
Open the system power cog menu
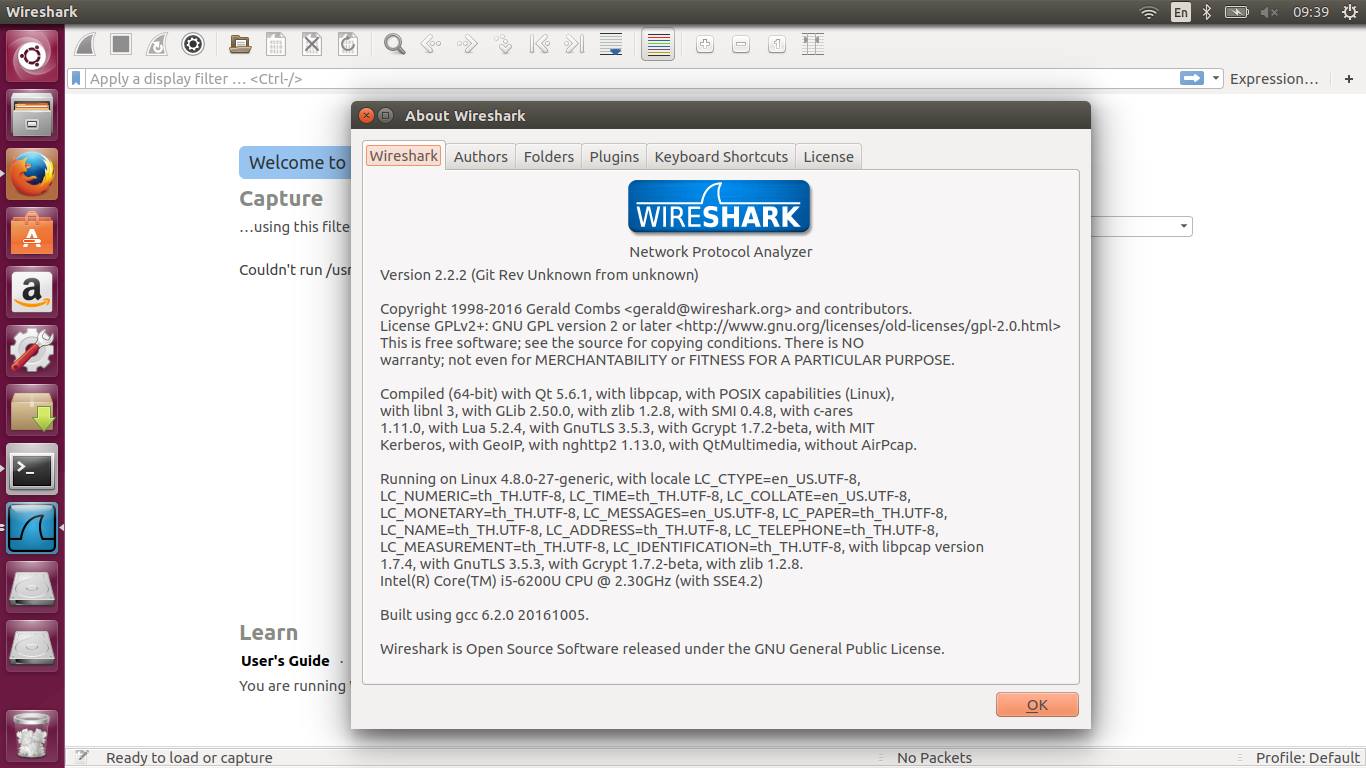pos(1350,12)
